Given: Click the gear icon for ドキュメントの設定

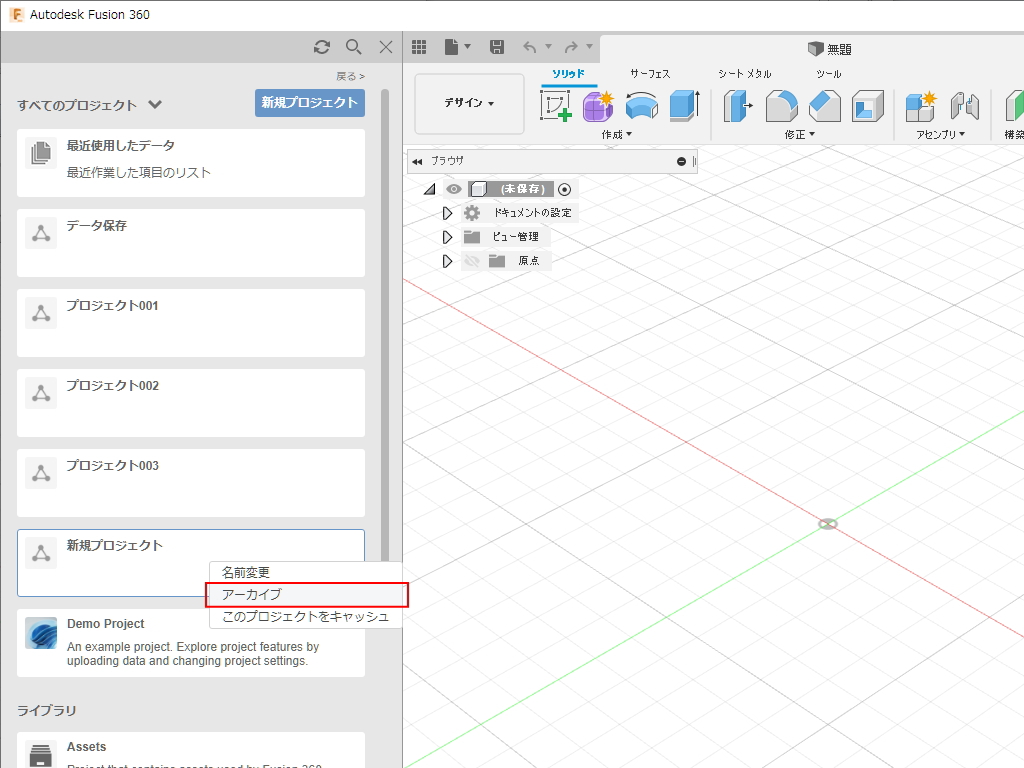Looking at the screenshot, I should point(472,213).
